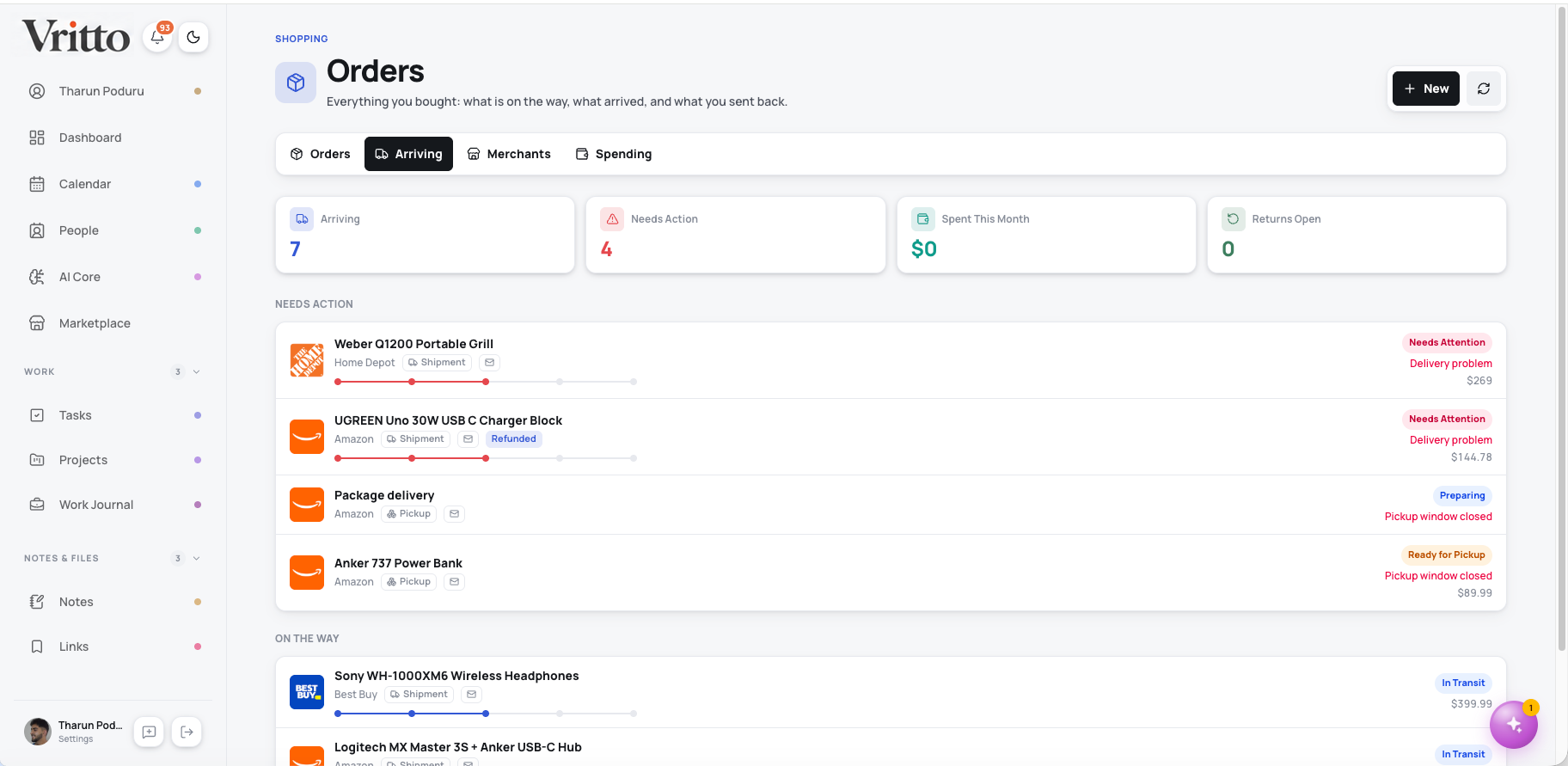Viewport: 1568px width, 766px height.
Task: Click the Pickup tag on Package delivery row
Action: tap(408, 514)
